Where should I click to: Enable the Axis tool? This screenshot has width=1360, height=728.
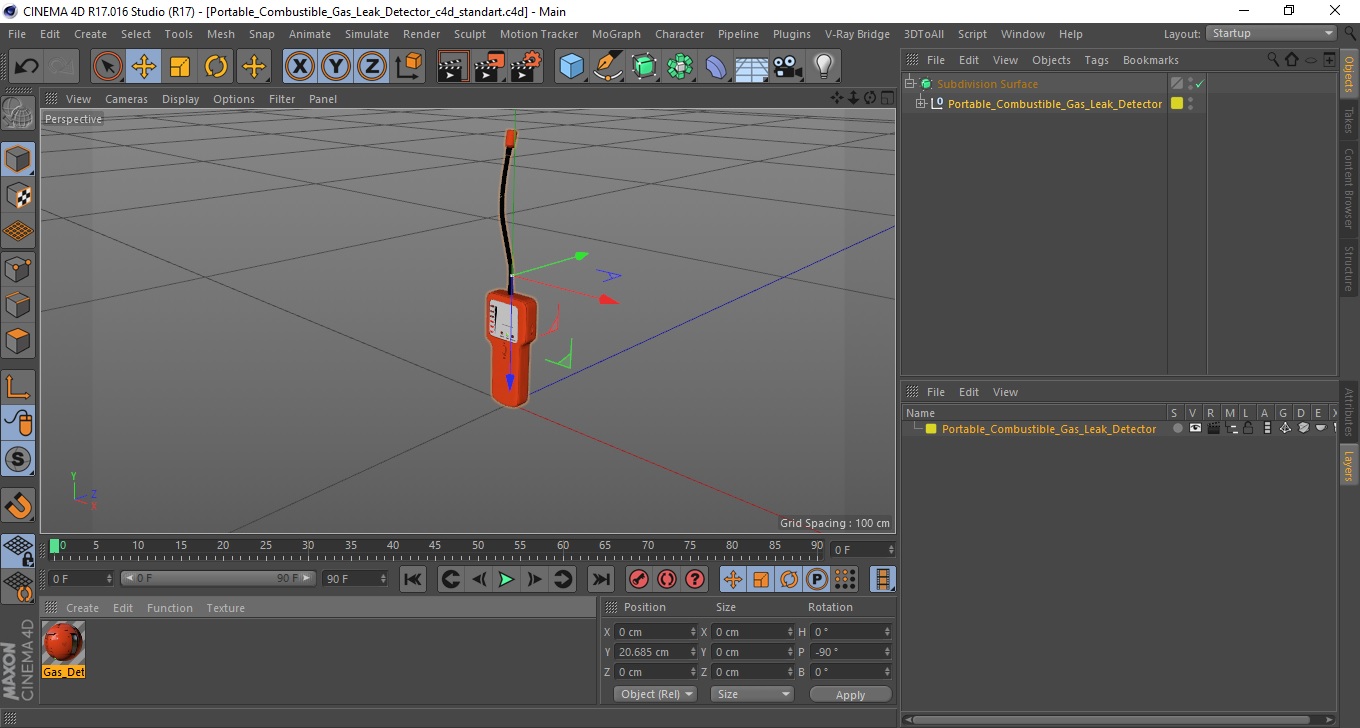click(18, 387)
